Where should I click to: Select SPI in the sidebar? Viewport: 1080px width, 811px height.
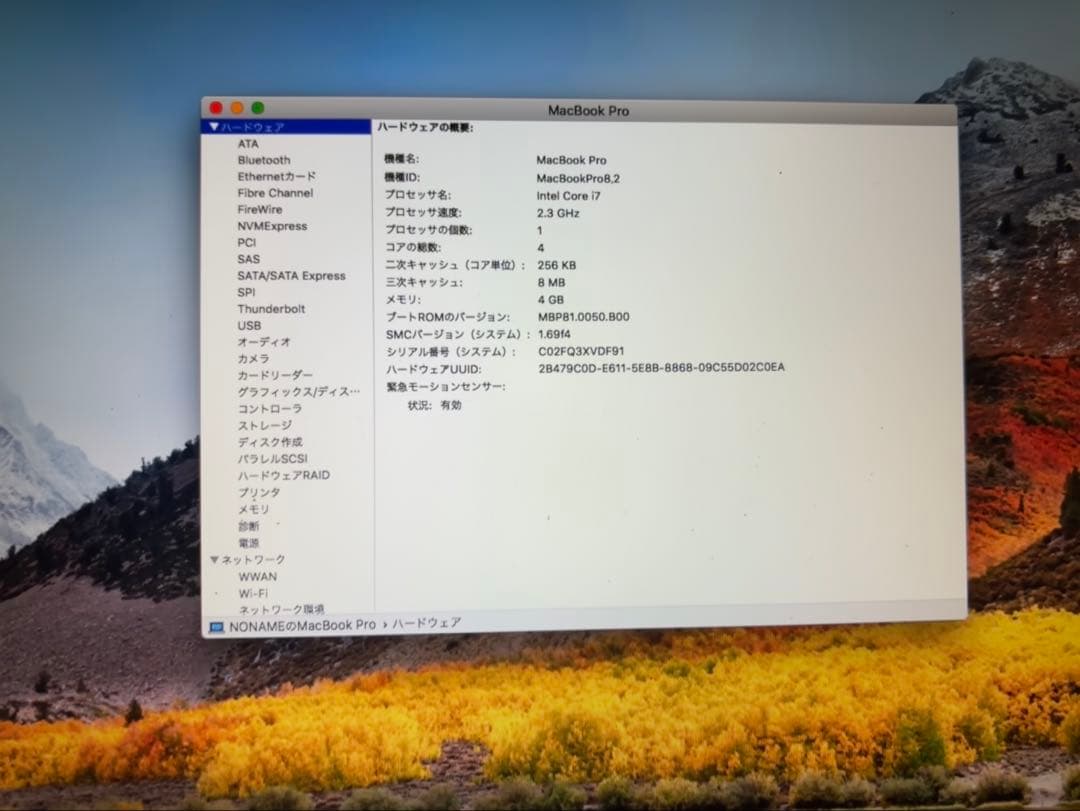click(x=246, y=292)
